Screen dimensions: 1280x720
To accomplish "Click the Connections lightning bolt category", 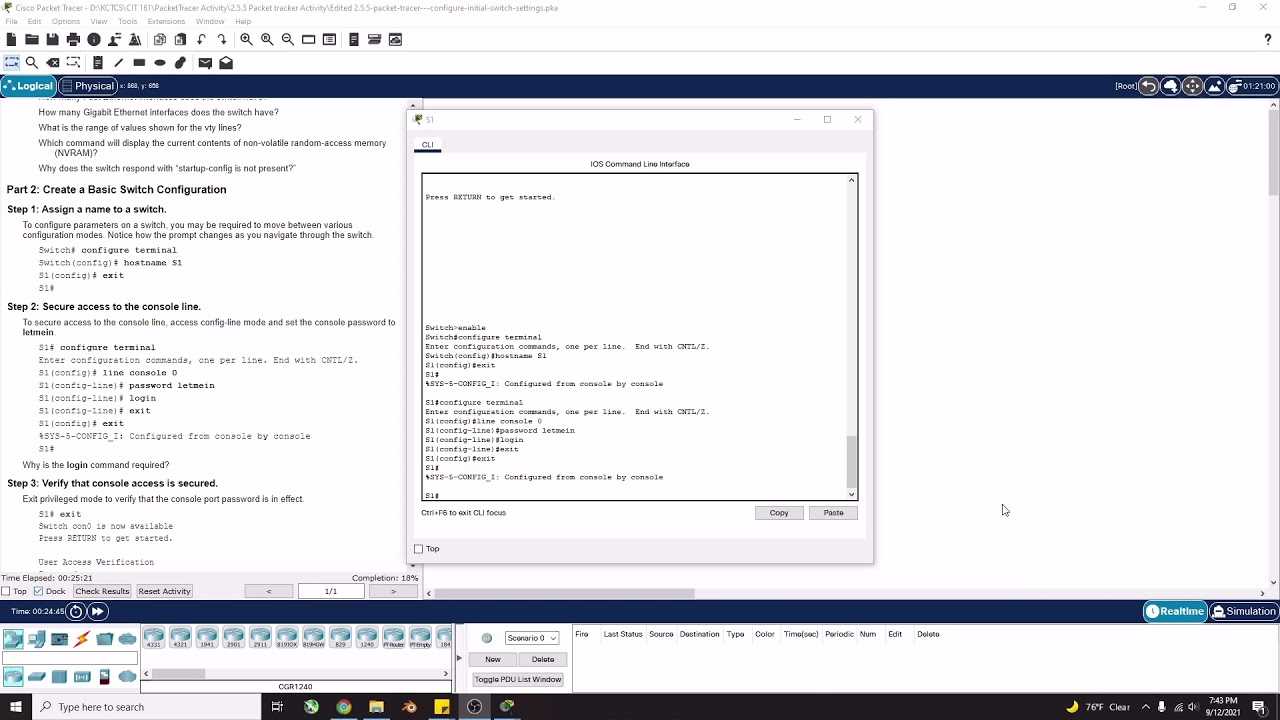I will pyautogui.click(x=82, y=639).
